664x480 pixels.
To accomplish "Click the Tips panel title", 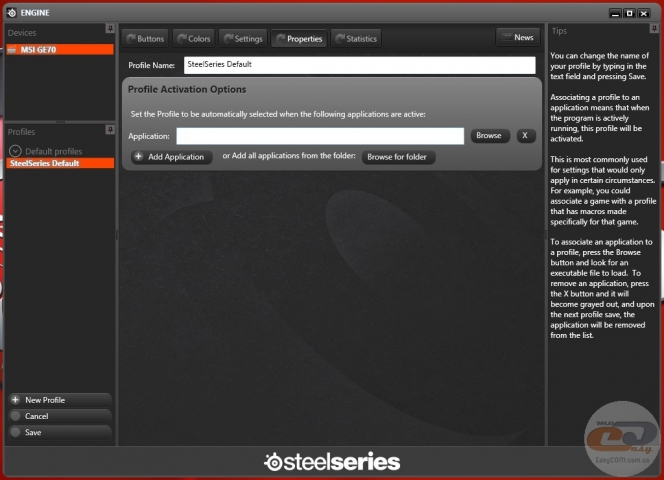I will [x=559, y=31].
